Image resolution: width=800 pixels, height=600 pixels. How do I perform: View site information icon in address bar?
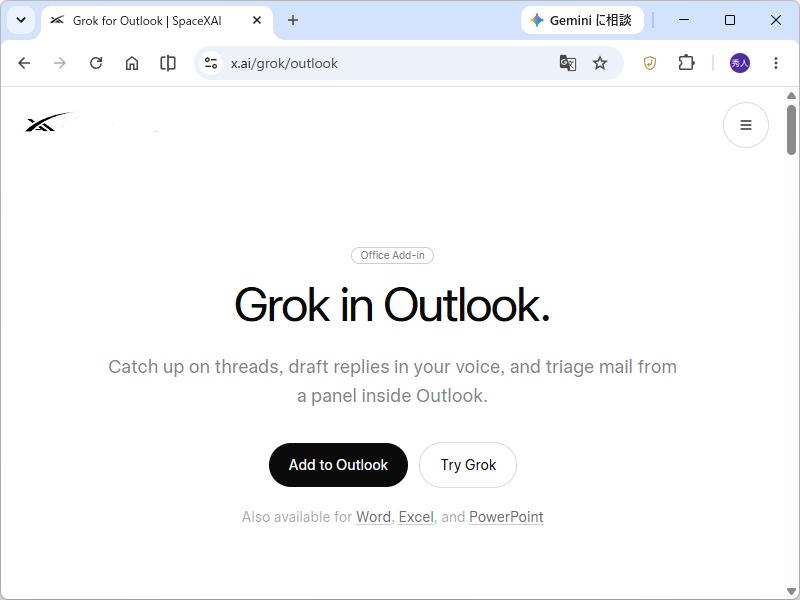point(211,63)
